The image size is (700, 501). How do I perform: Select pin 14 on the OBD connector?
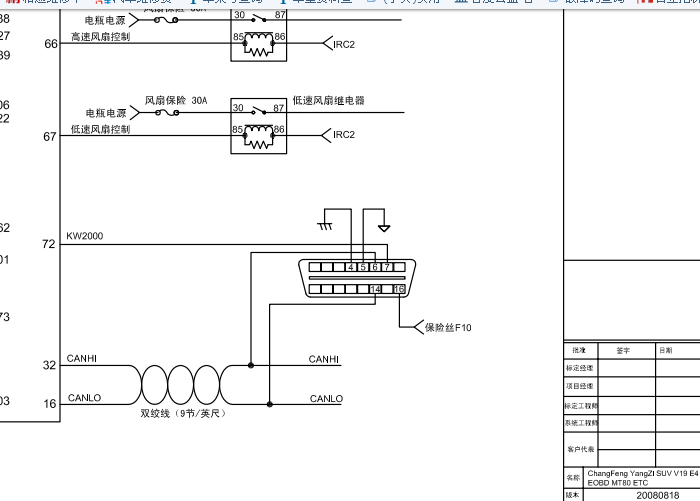tap(375, 289)
